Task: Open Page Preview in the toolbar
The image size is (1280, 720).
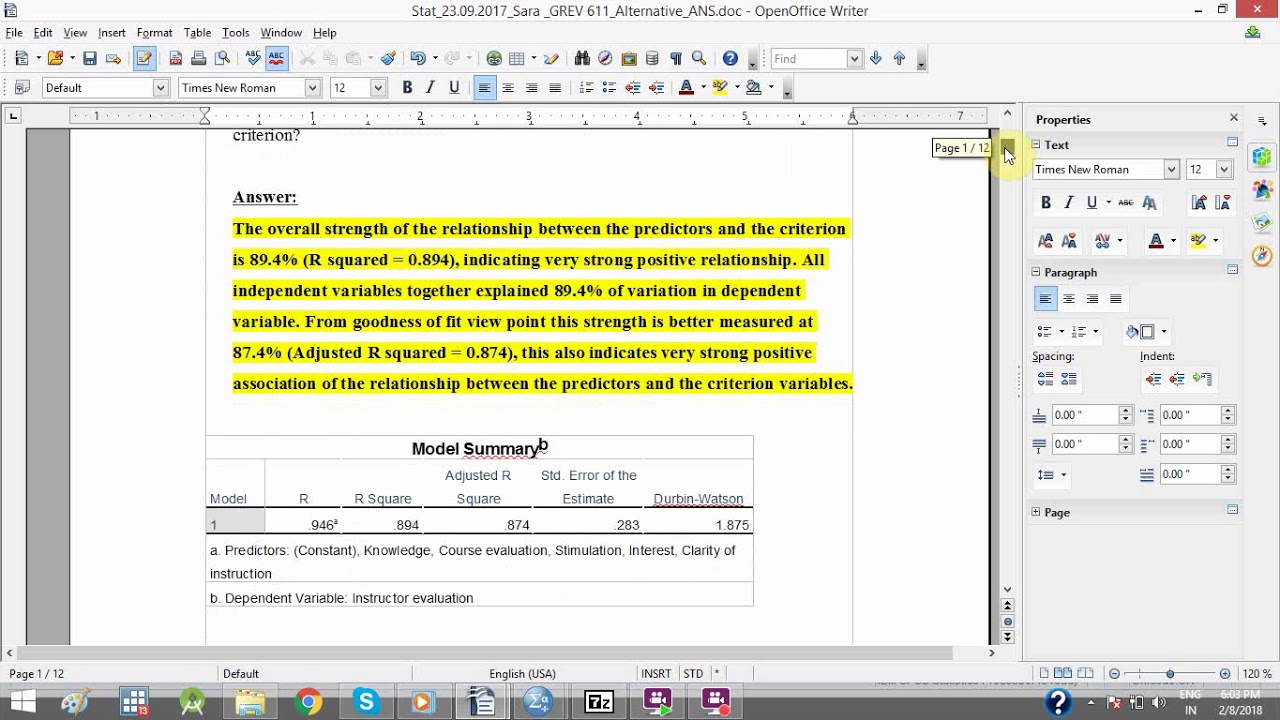Action: [222, 59]
